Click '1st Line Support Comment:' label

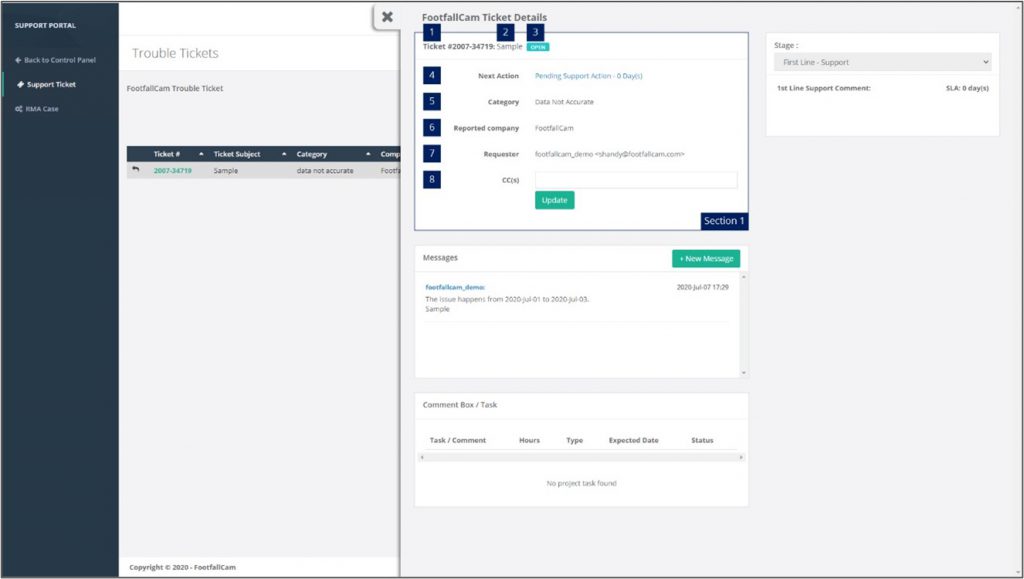point(824,88)
